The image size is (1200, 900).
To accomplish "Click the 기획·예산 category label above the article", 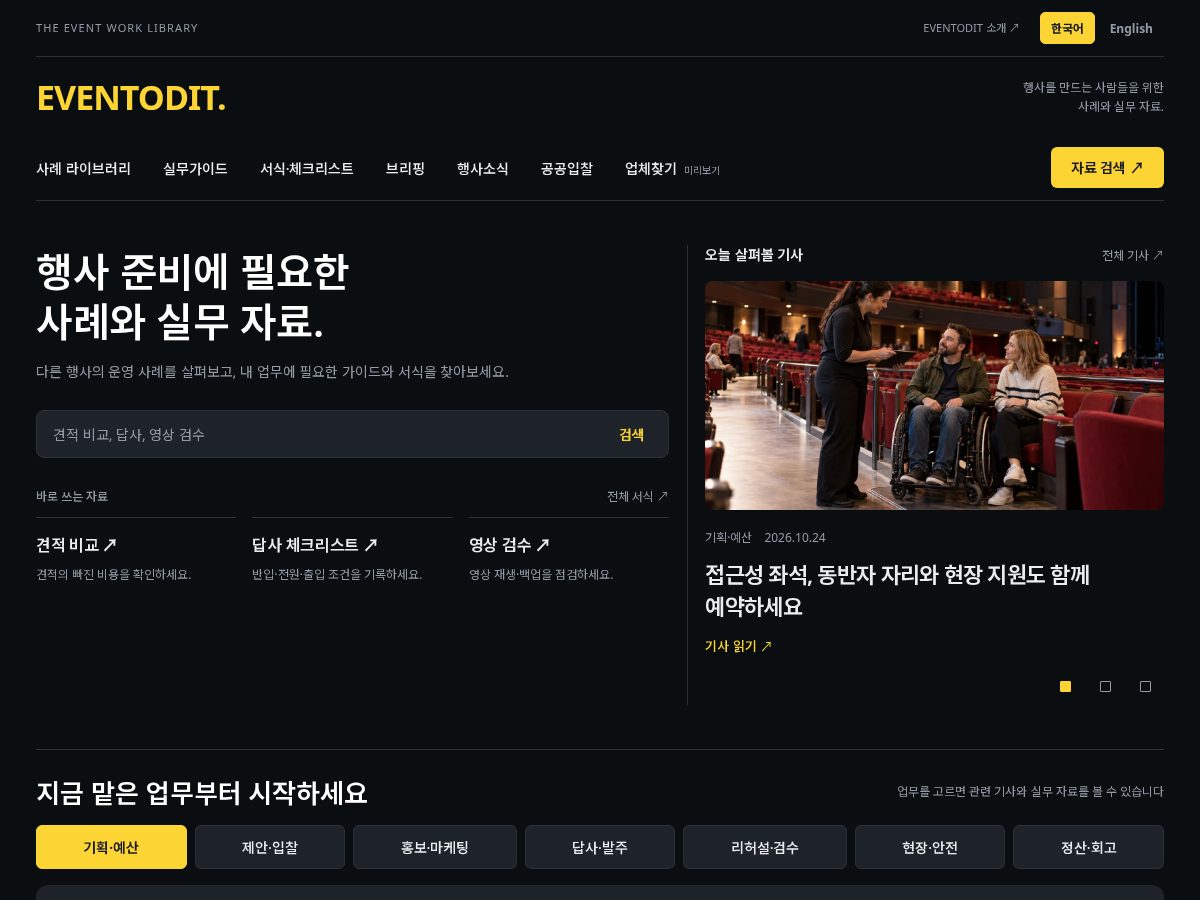I will [x=728, y=537].
